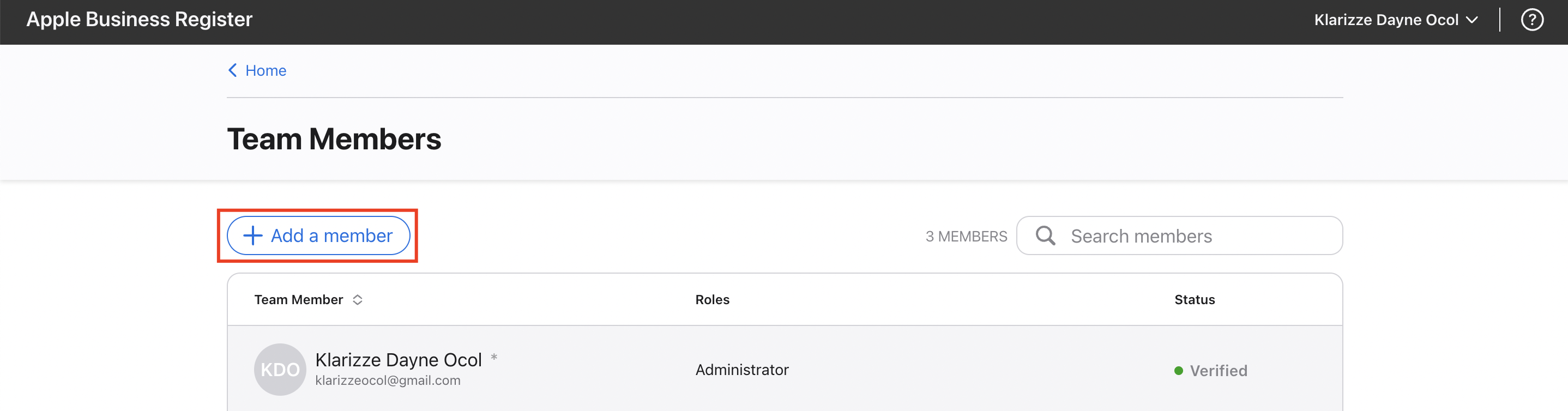Click the asterisk beside Klarizze Dayne Ocol
Viewport: 1568px width, 411px height.
[x=493, y=358]
